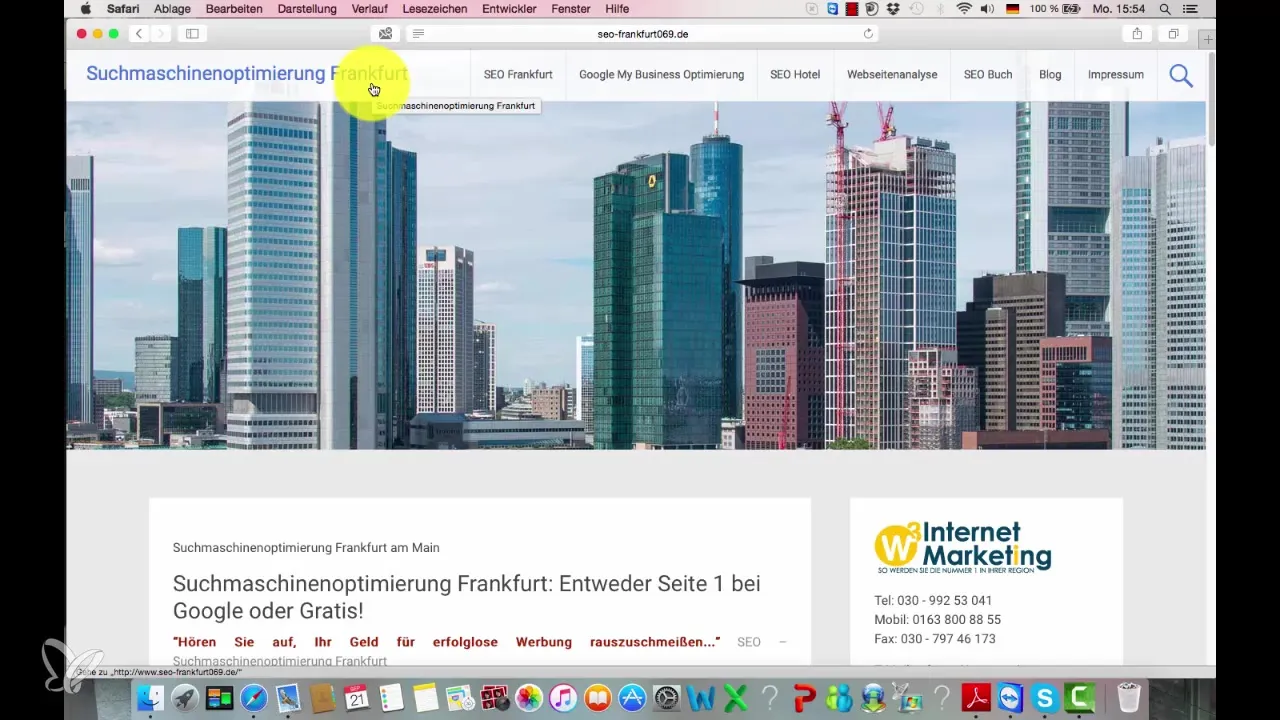
Task: Open the Impressum page
Action: pyautogui.click(x=1116, y=75)
